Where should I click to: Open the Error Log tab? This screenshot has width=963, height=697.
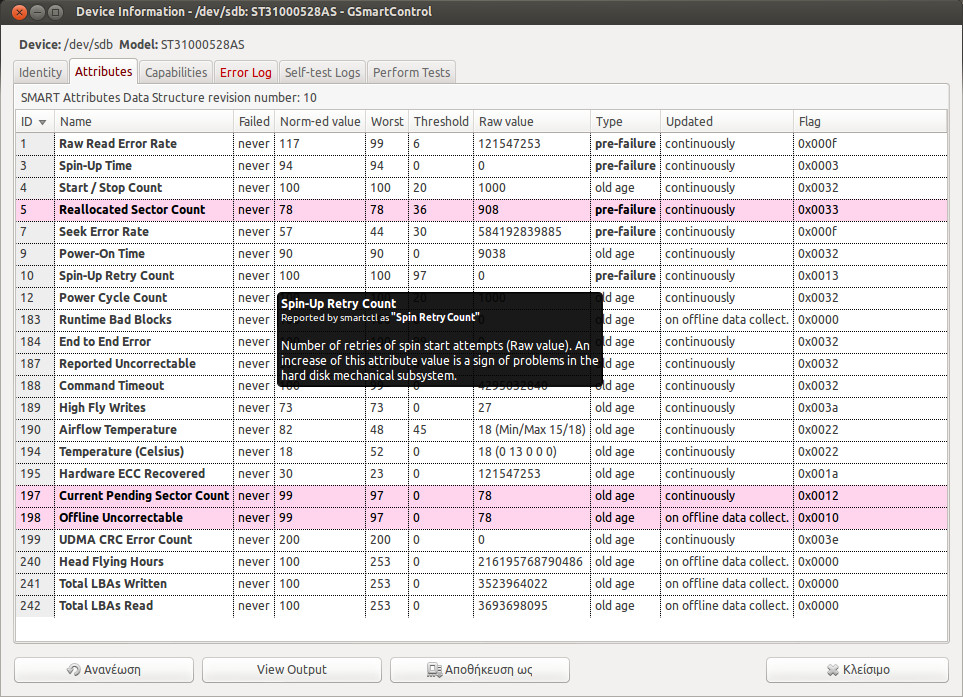(246, 72)
